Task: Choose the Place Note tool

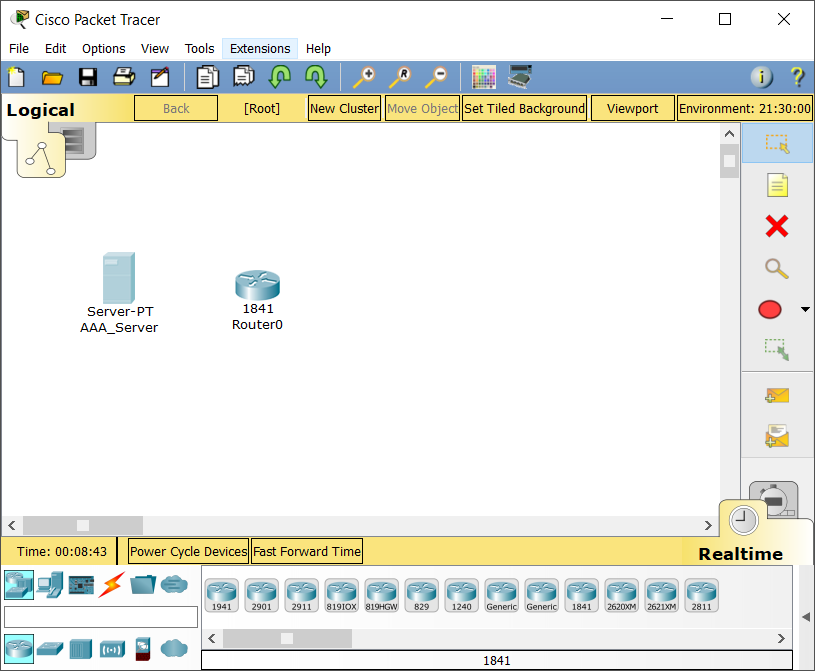Action: click(777, 185)
